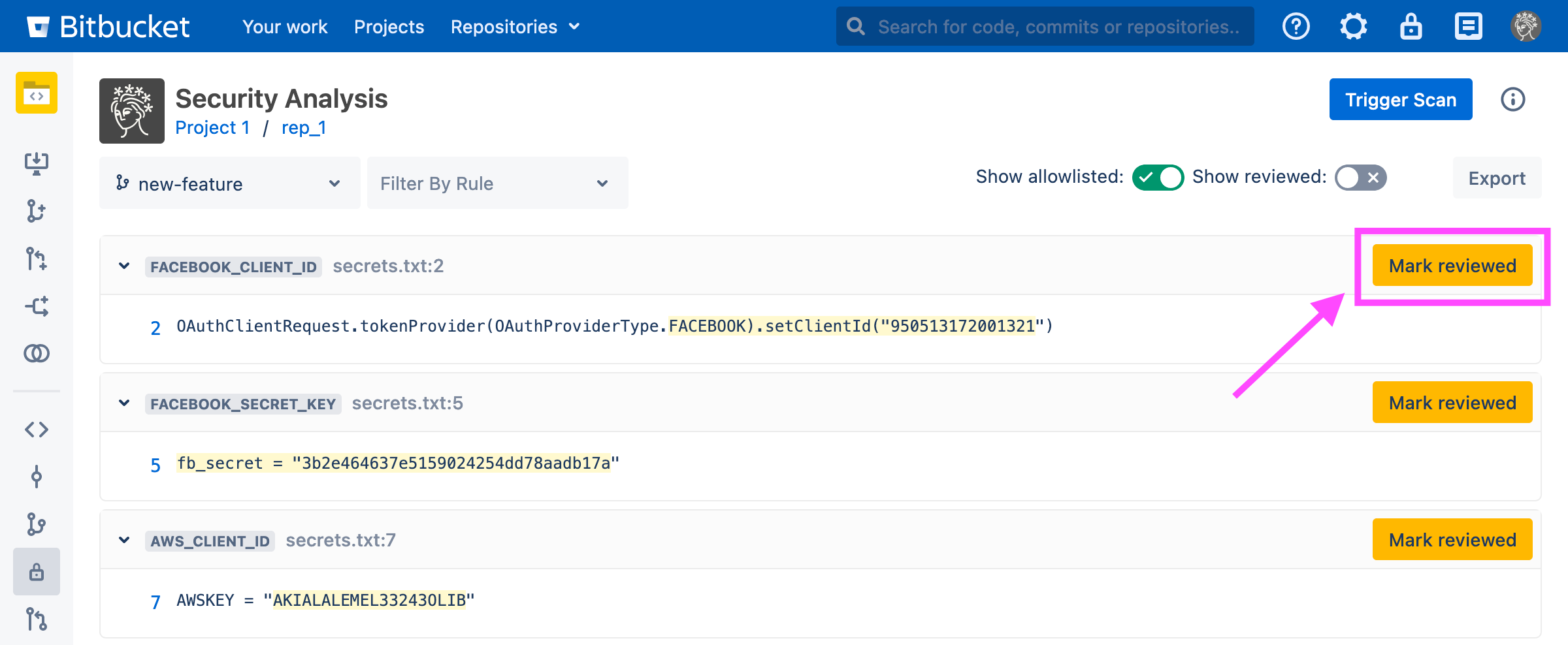Click the admin lock icon in top bar
Screen dimensions: 1568x645
[1411, 26]
